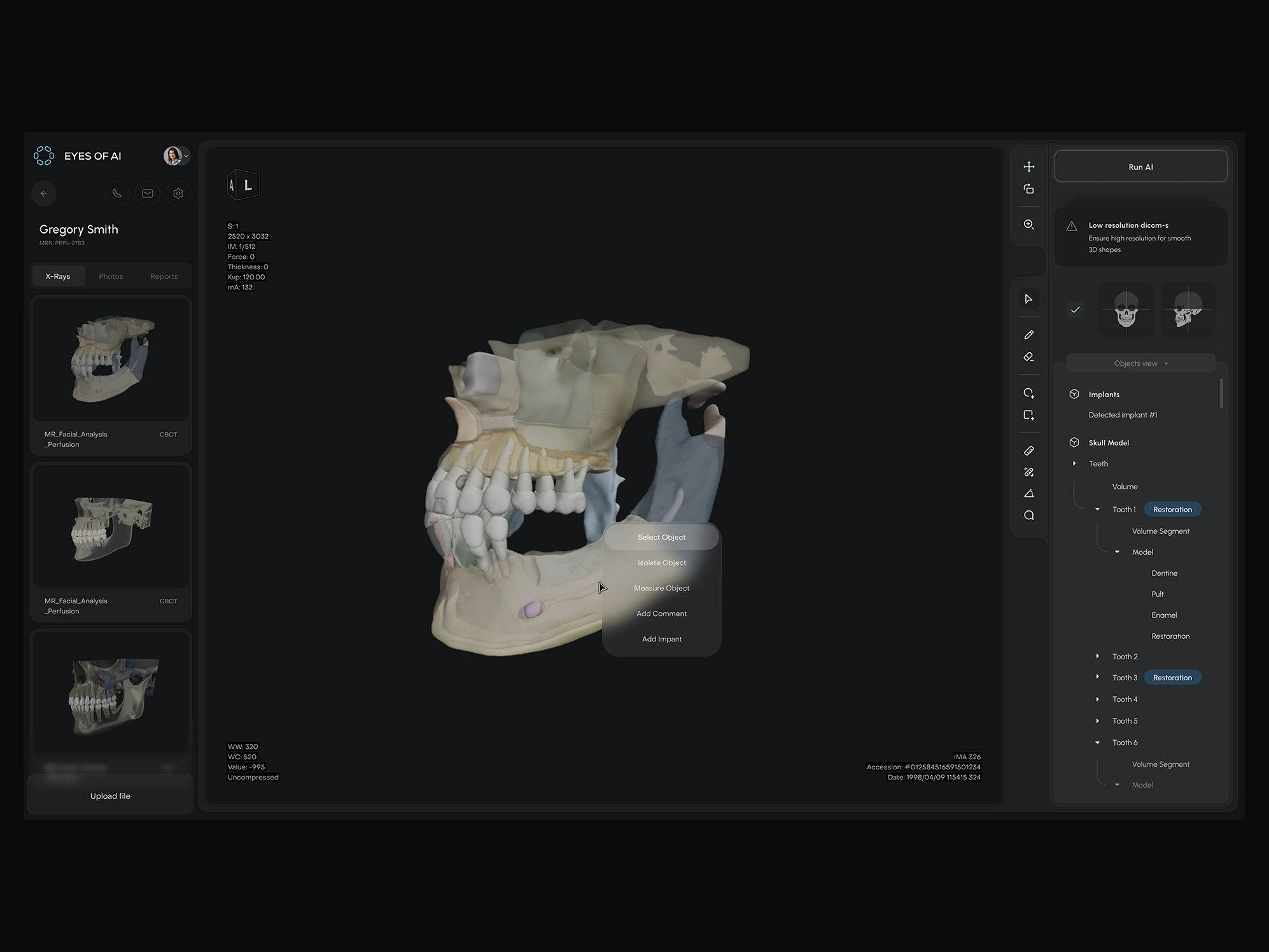
Task: Open the second MR_Facial_Analysis CBCT thumbnail
Action: tap(111, 527)
